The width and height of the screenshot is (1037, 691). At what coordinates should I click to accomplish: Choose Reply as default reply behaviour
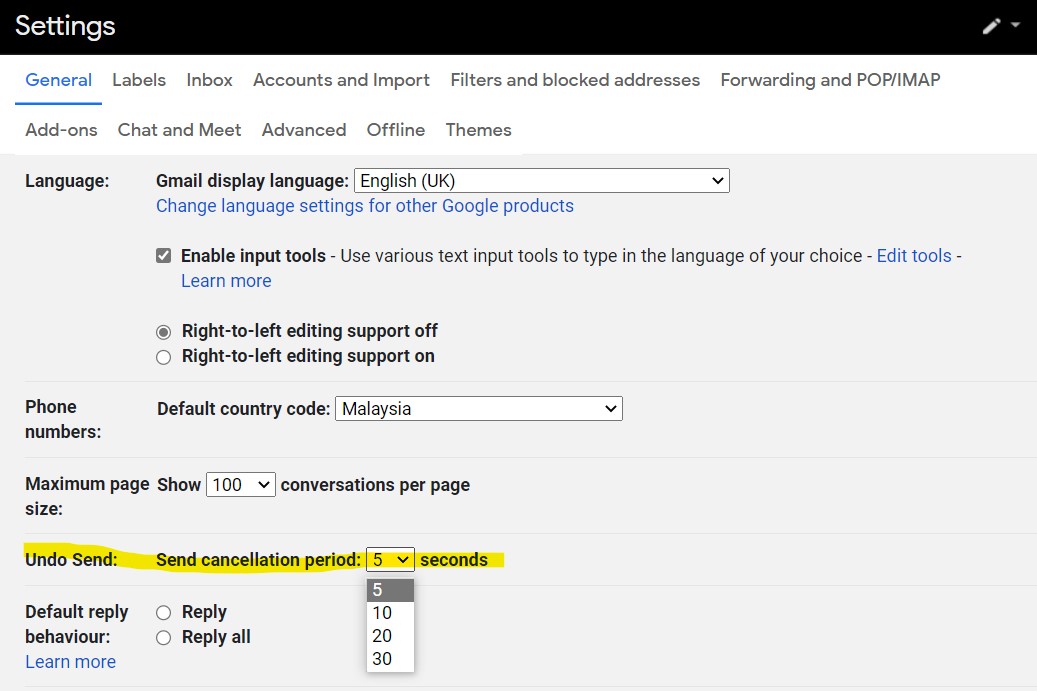(x=164, y=613)
